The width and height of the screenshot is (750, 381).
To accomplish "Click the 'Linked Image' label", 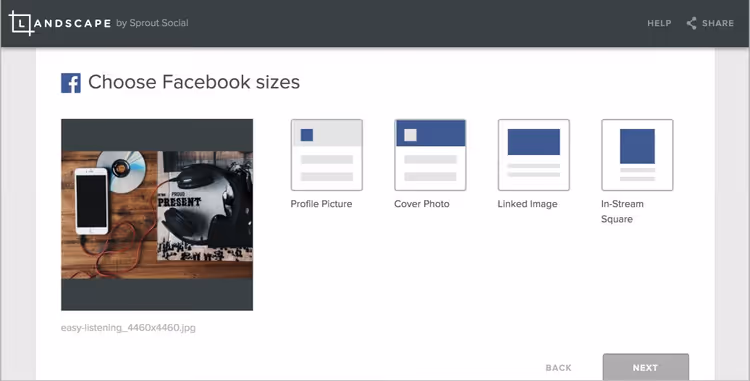I will click(528, 204).
